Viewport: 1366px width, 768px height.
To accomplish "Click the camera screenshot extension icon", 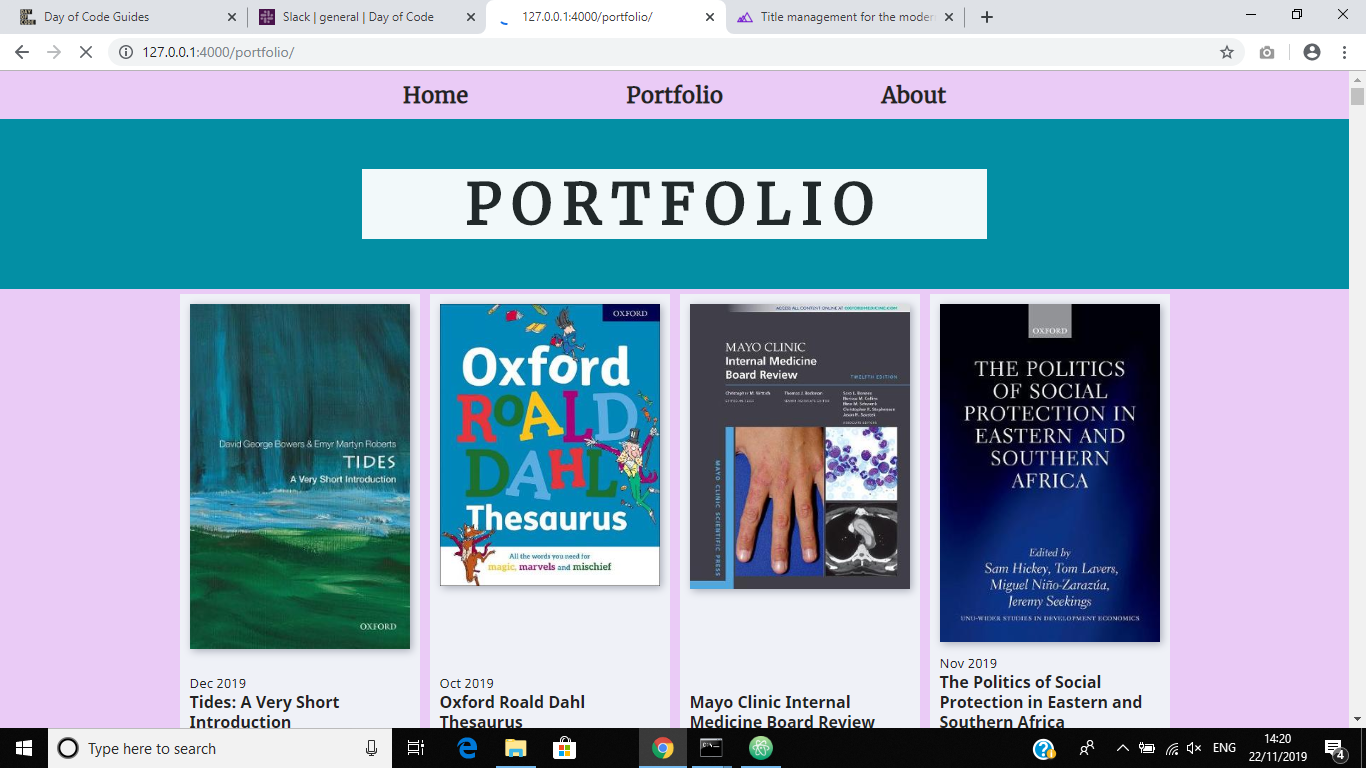I will click(1267, 52).
